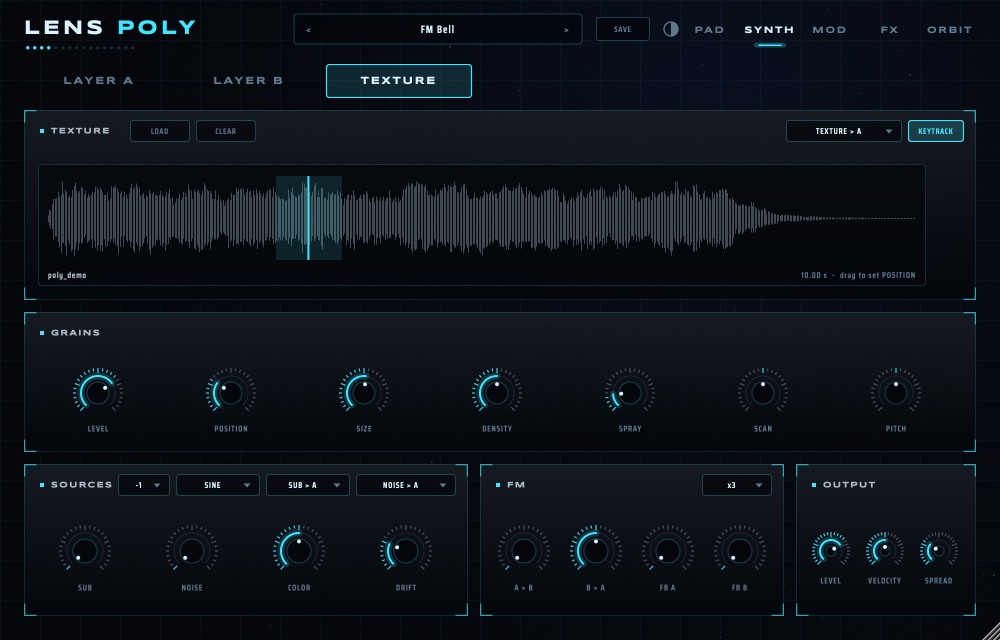
Task: Switch to the LAYER A tab
Action: pos(98,80)
